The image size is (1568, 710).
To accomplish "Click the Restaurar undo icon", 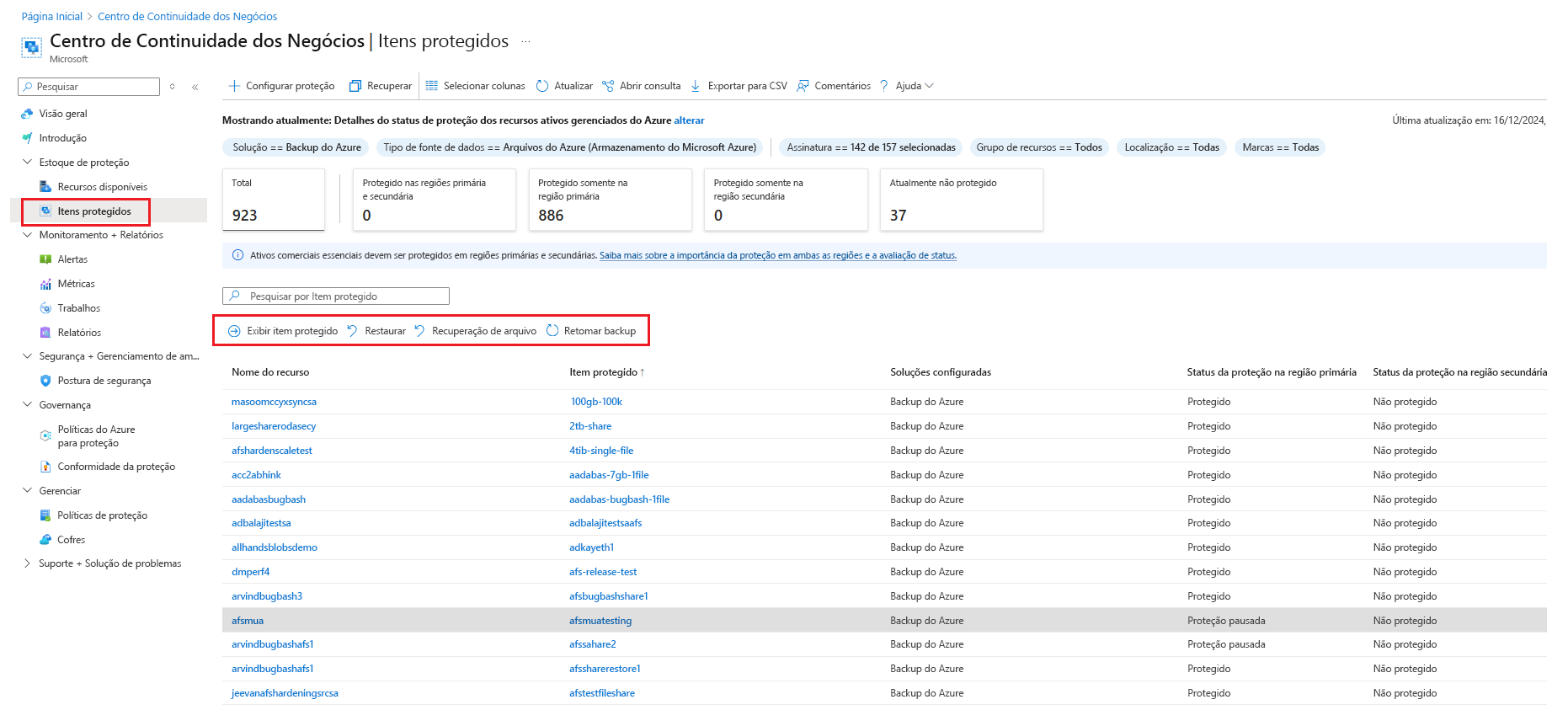I will [353, 331].
